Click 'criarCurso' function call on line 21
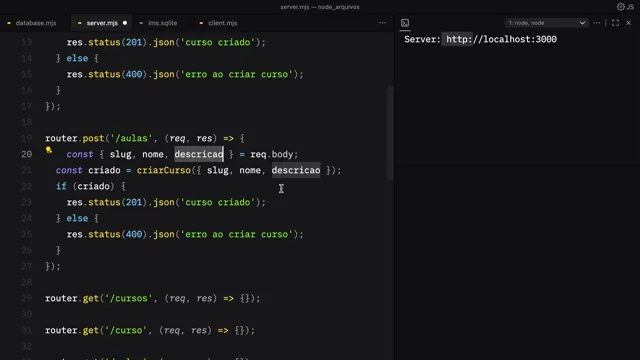 (164, 170)
